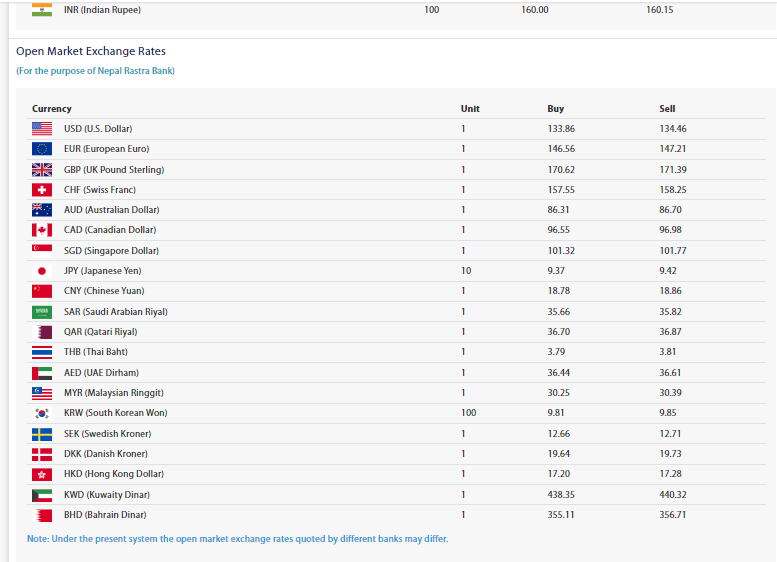Click the Unit column header
This screenshot has height=562, width=777.
[x=470, y=108]
